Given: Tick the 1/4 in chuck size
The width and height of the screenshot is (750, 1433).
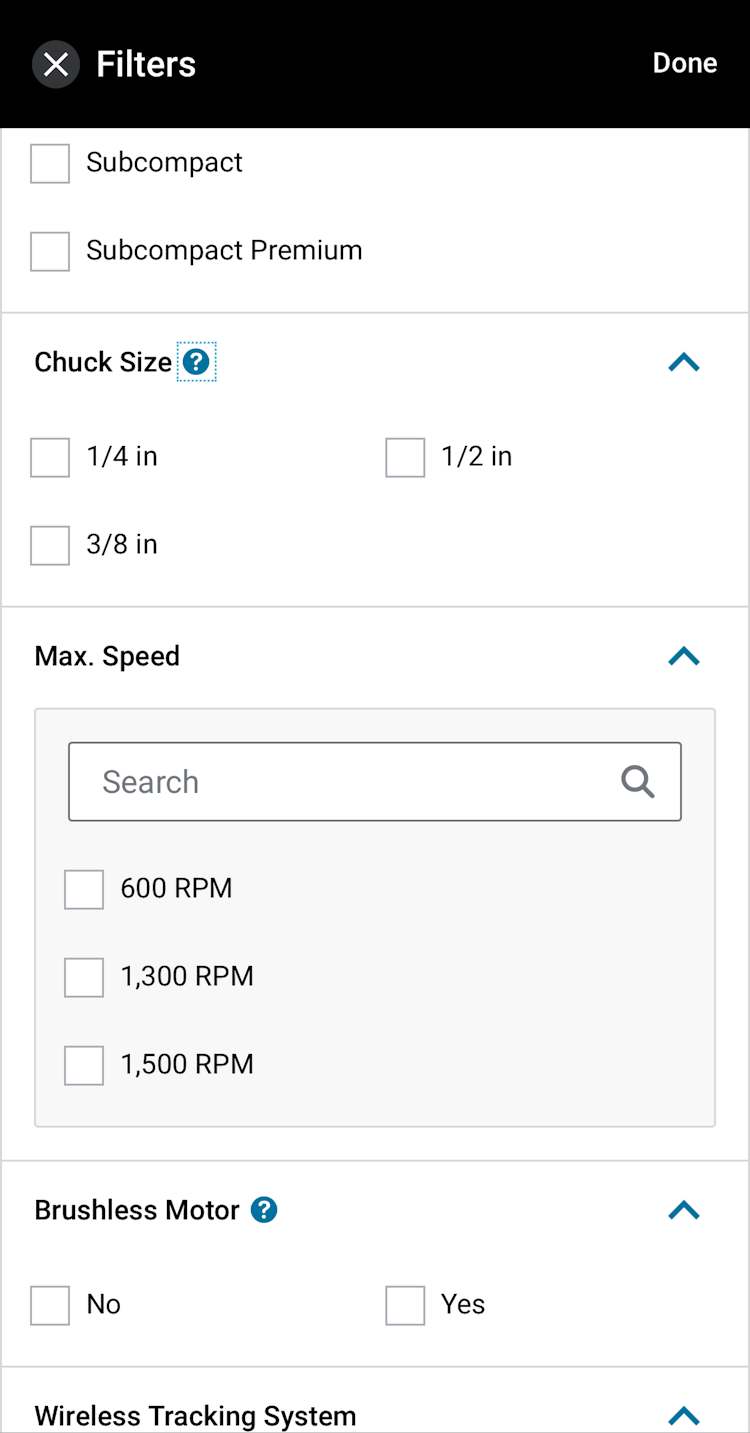Looking at the screenshot, I should (50, 457).
